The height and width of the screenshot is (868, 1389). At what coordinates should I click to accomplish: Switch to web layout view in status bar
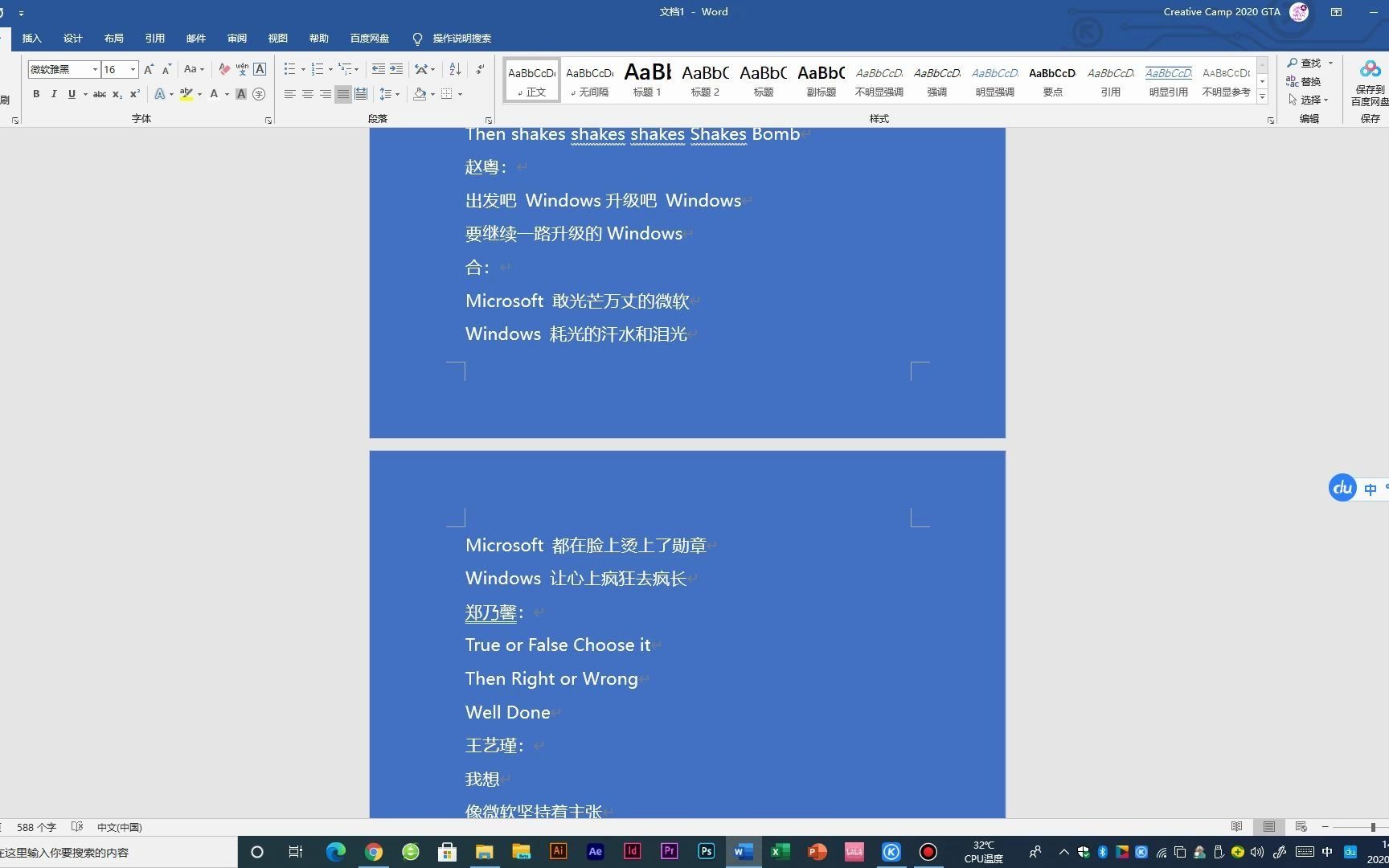(1301, 827)
